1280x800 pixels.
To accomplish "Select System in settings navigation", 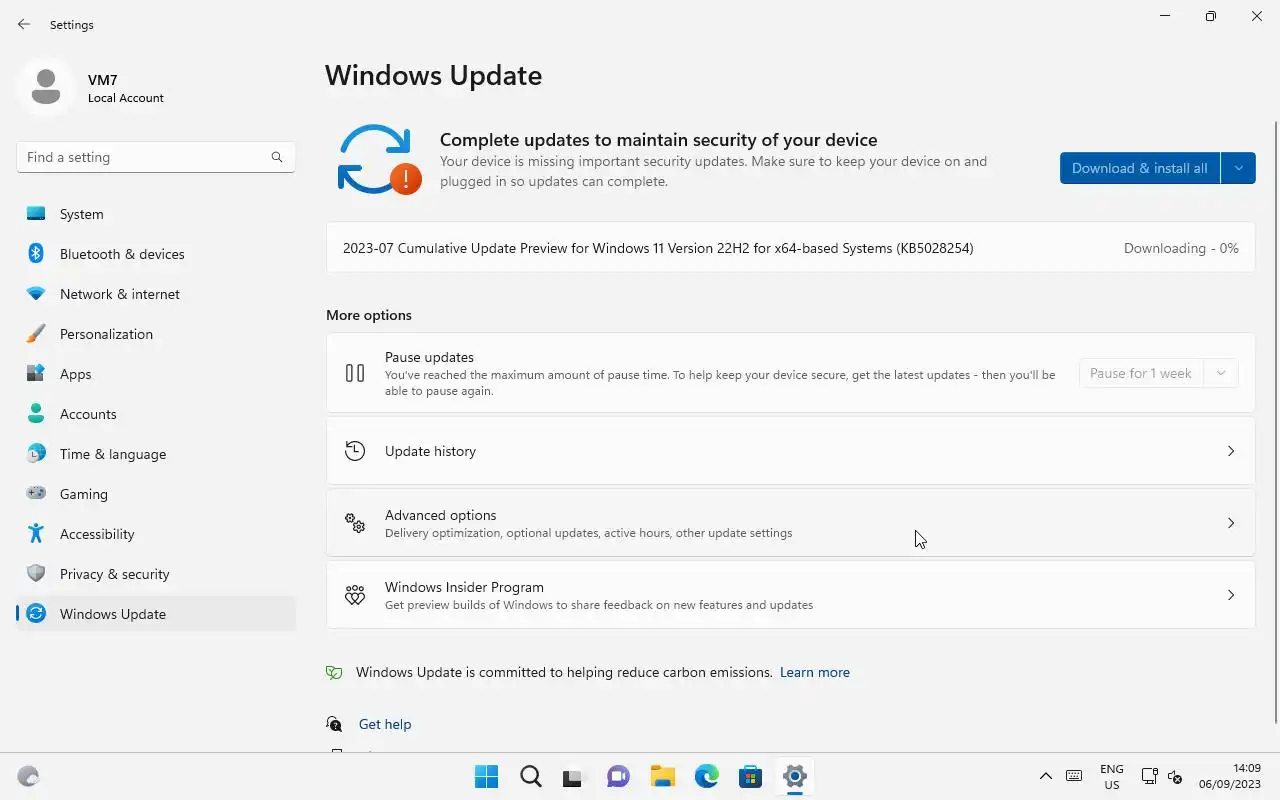I will (x=156, y=214).
